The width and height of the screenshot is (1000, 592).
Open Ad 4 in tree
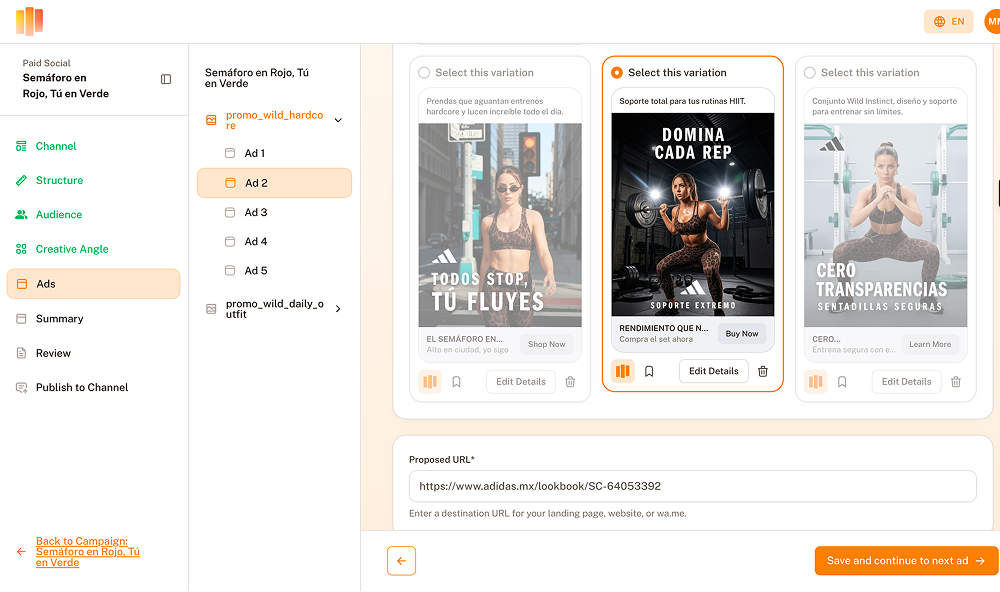[x=256, y=242]
